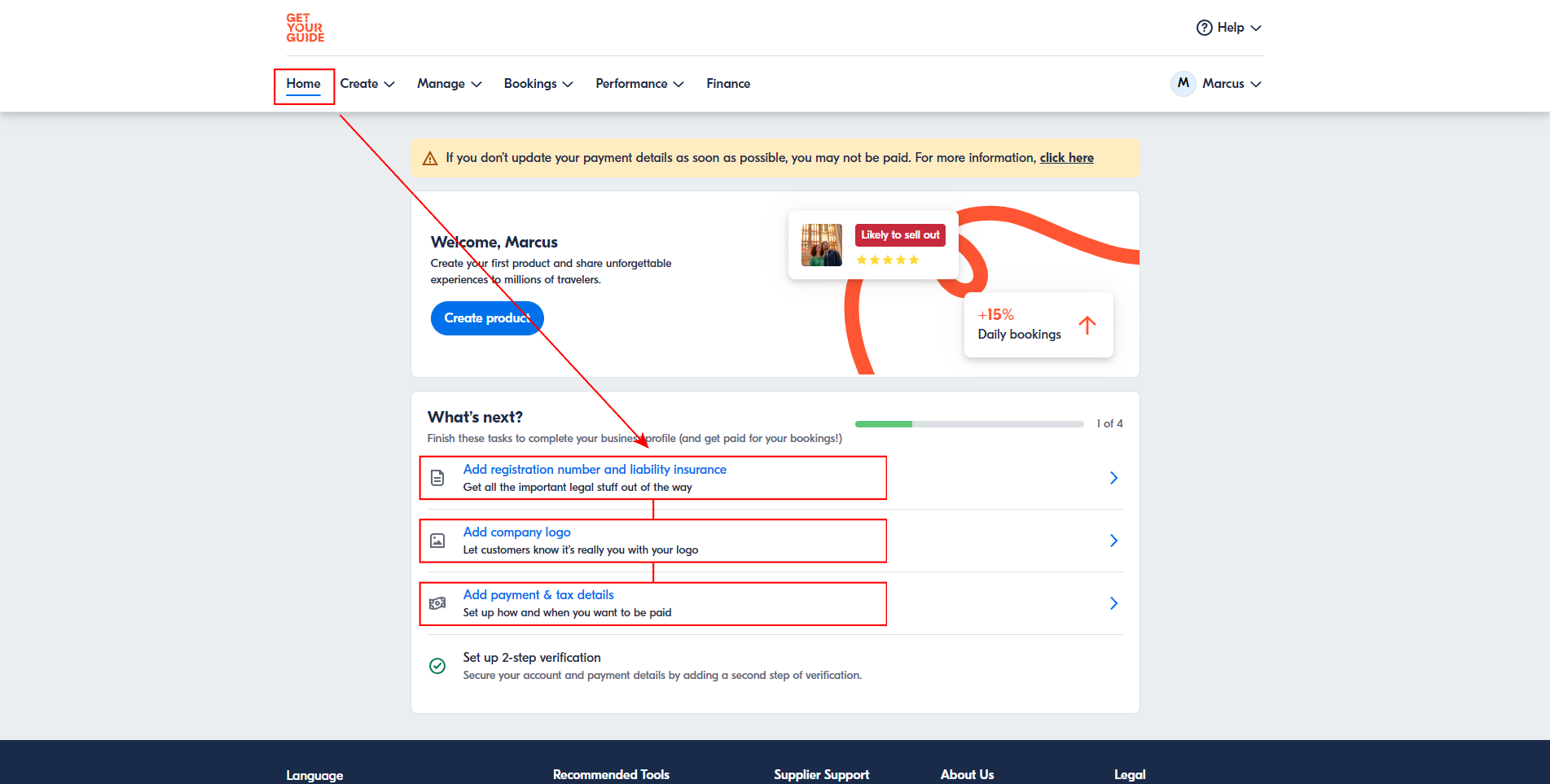
Task: Click the image icon beside Add company logo
Action: [x=437, y=541]
